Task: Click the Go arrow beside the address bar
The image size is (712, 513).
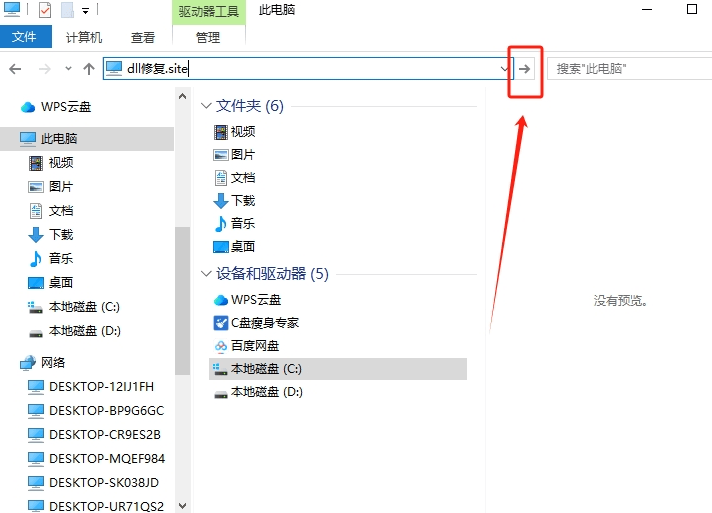Action: point(524,69)
